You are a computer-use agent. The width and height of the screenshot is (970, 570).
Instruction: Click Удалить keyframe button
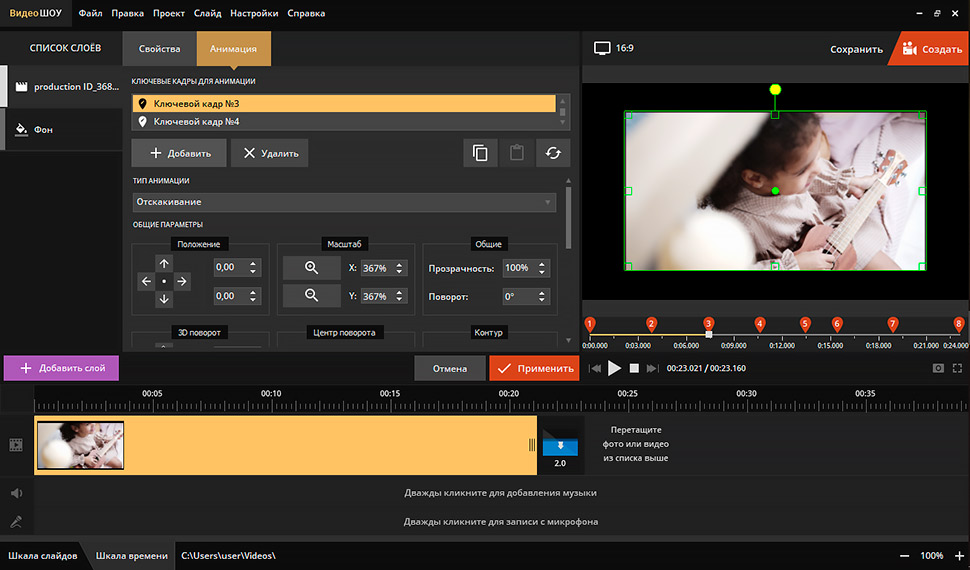(x=270, y=153)
